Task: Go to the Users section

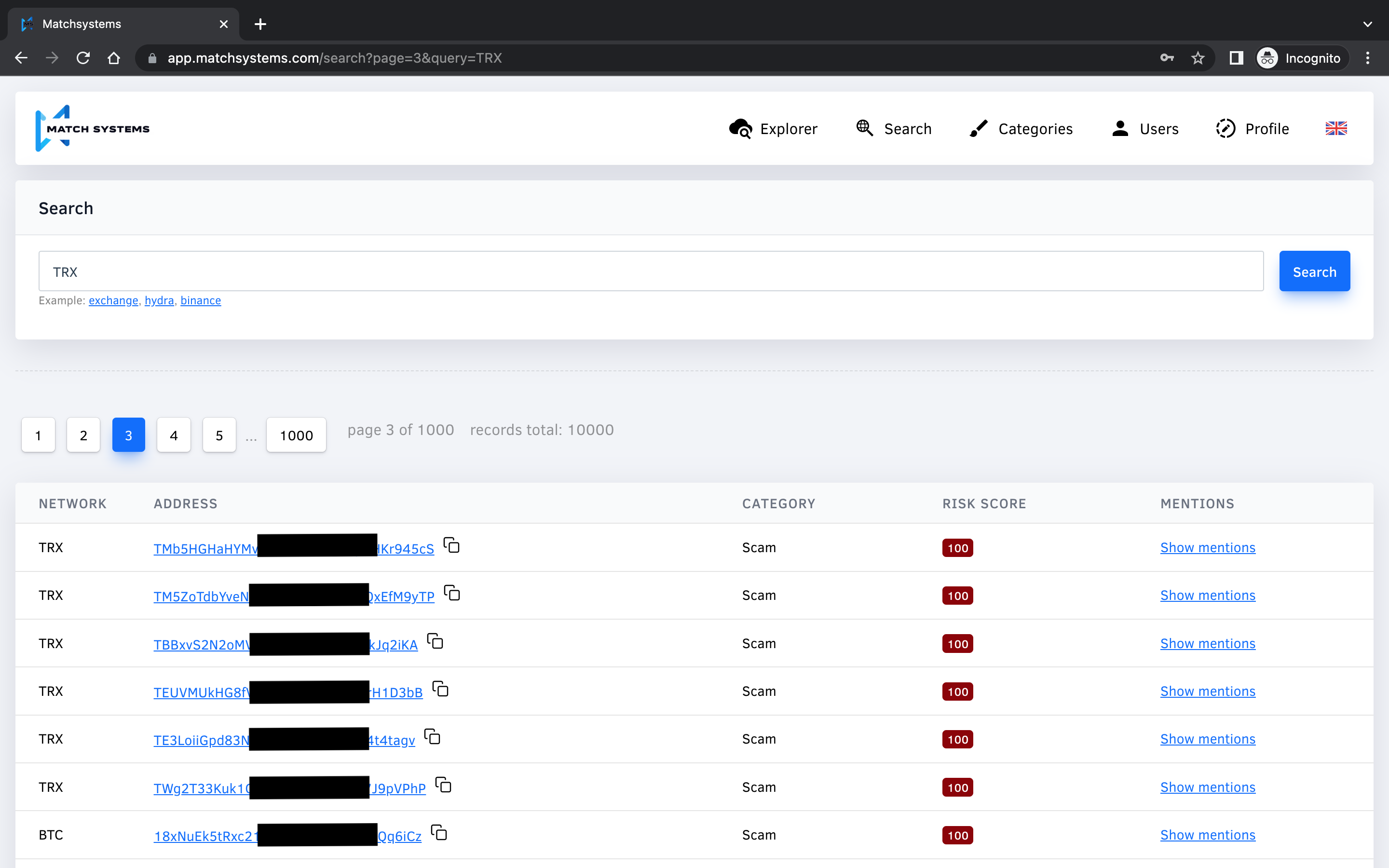Action: pos(1144,129)
